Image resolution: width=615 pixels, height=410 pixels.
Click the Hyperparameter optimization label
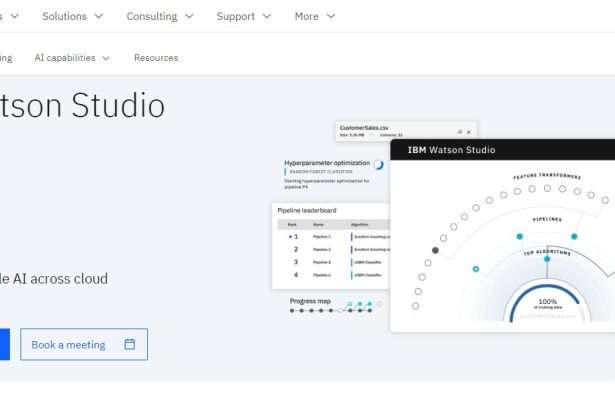tap(327, 163)
